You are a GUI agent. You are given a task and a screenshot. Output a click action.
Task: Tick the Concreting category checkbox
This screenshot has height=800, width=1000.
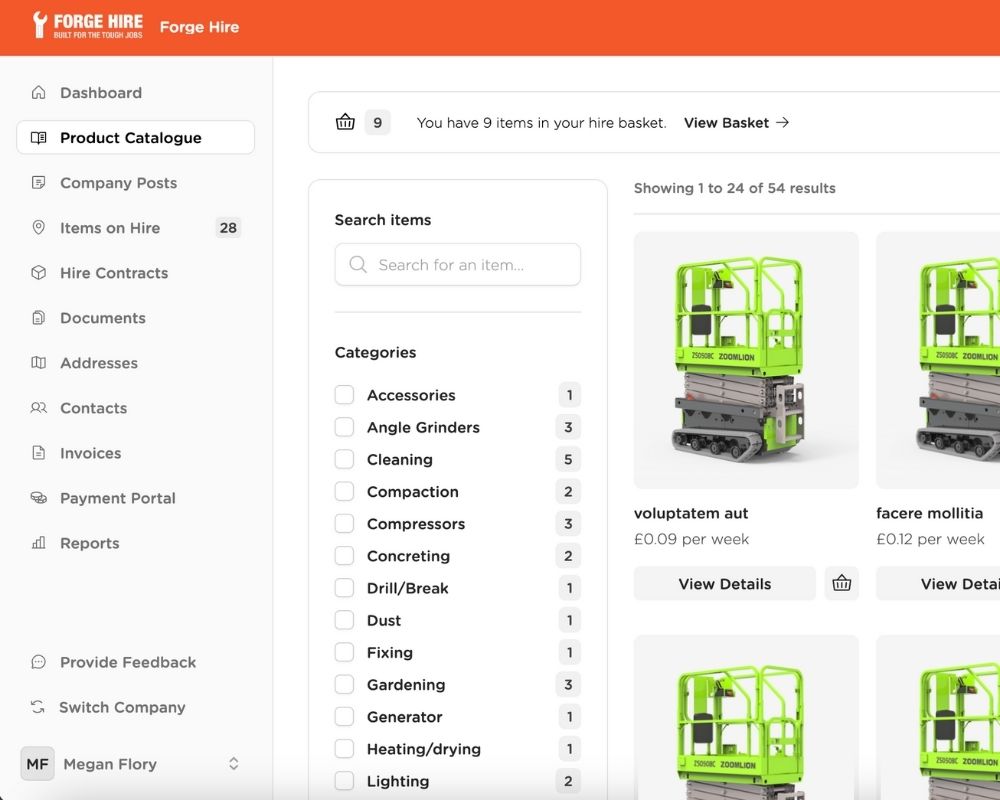(344, 556)
